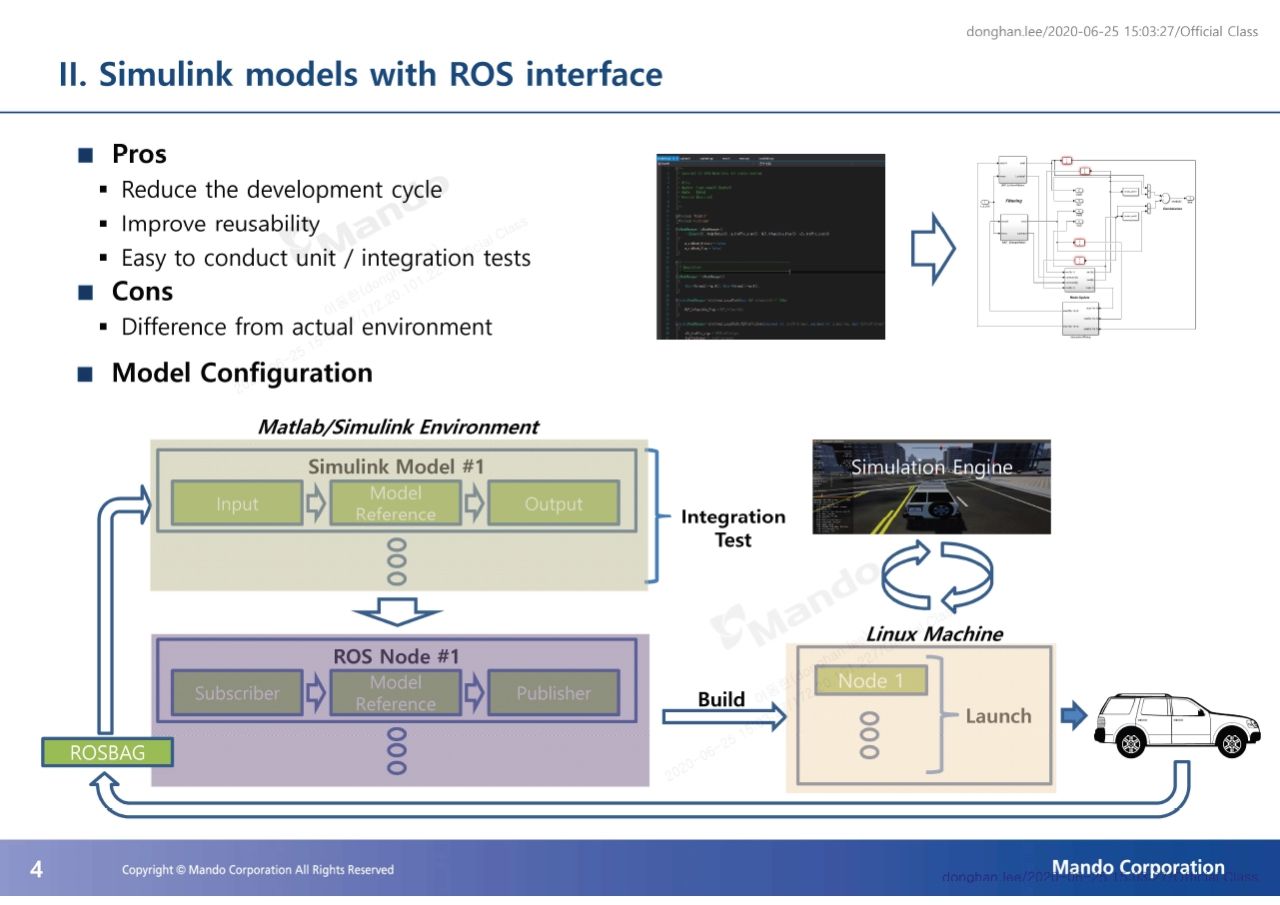Viewport: 1280px width, 905px height.
Task: Click the 'Integration Test' label
Action: click(733, 528)
